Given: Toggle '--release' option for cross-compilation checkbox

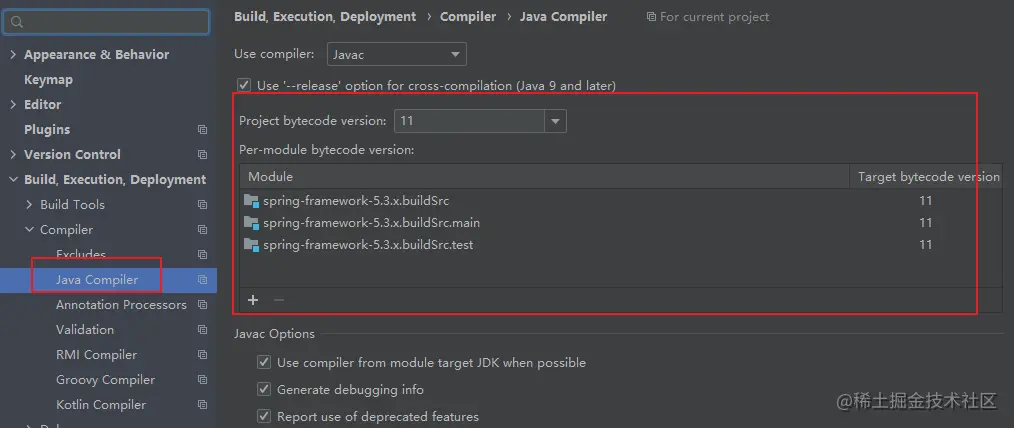Looking at the screenshot, I should pos(244,85).
